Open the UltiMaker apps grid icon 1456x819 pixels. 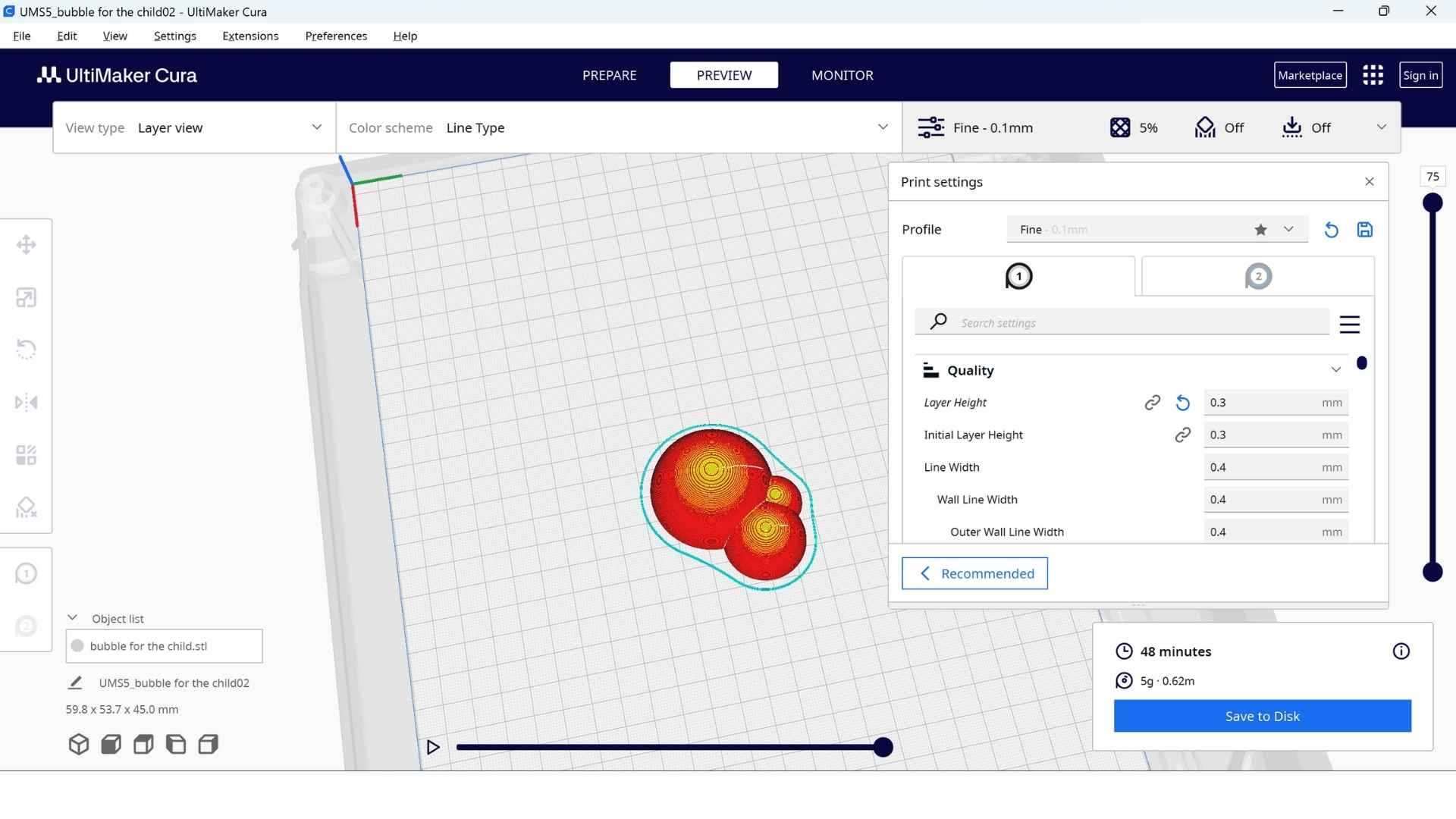point(1373,75)
